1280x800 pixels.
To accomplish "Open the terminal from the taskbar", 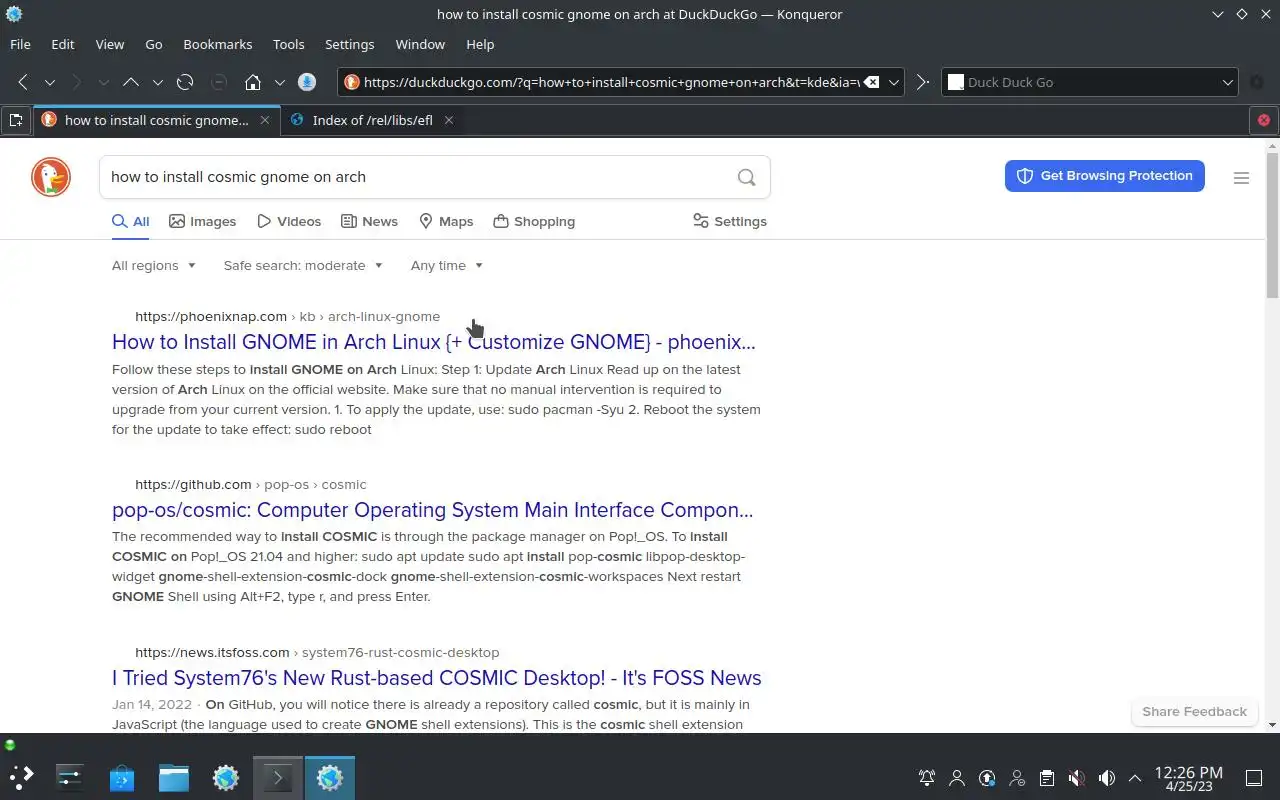I will (x=278, y=777).
